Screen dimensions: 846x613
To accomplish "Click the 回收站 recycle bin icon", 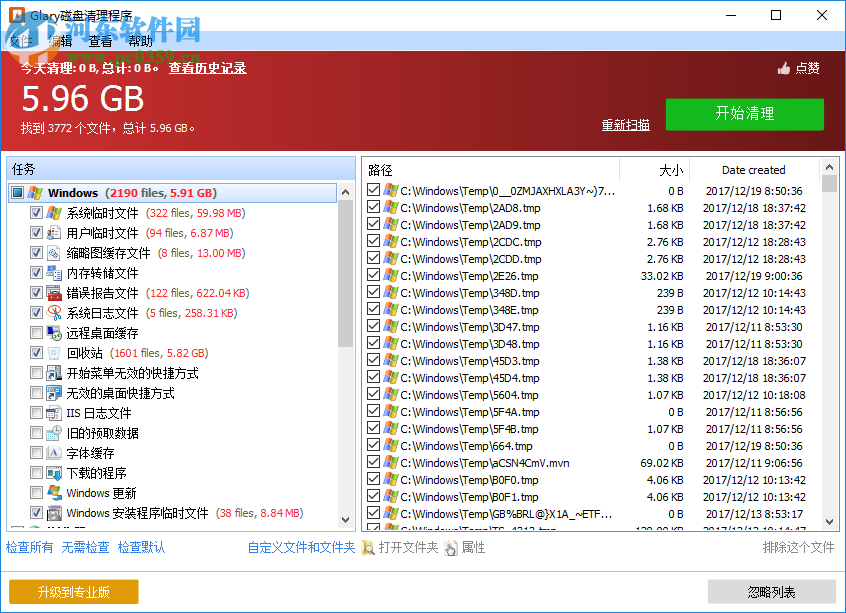I will pos(52,353).
